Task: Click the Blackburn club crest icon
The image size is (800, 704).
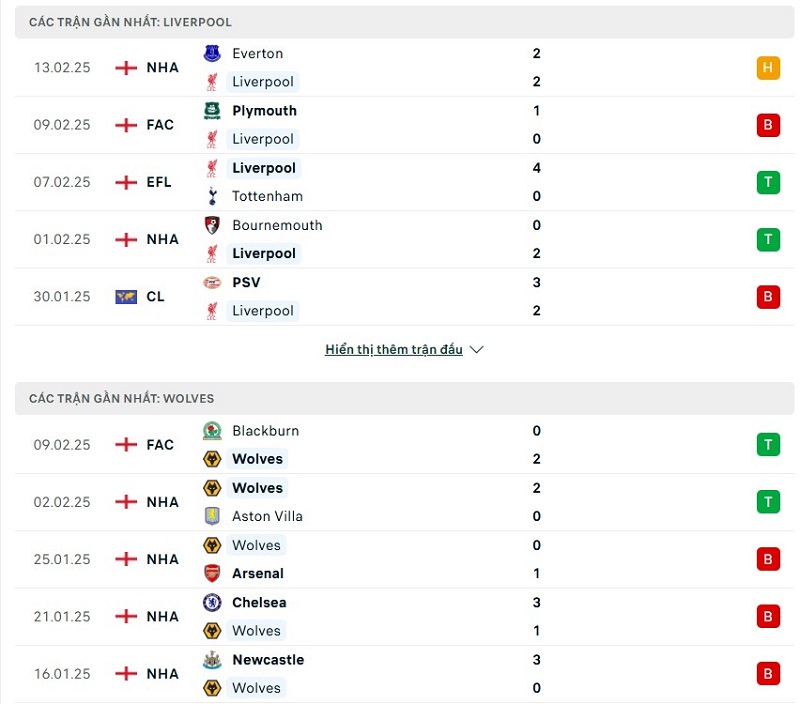Action: 212,431
